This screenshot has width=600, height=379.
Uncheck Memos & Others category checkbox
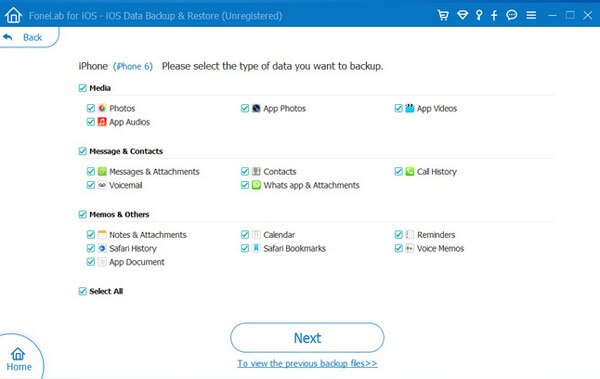pos(82,214)
